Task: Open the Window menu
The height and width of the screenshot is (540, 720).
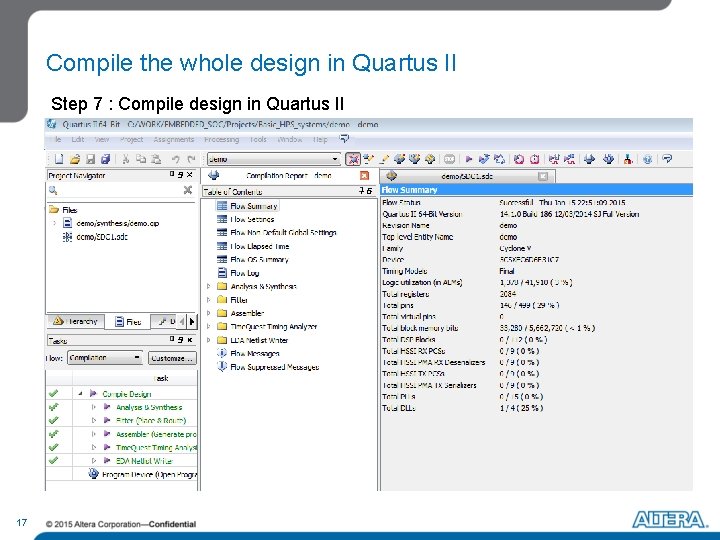Action: click(x=289, y=139)
